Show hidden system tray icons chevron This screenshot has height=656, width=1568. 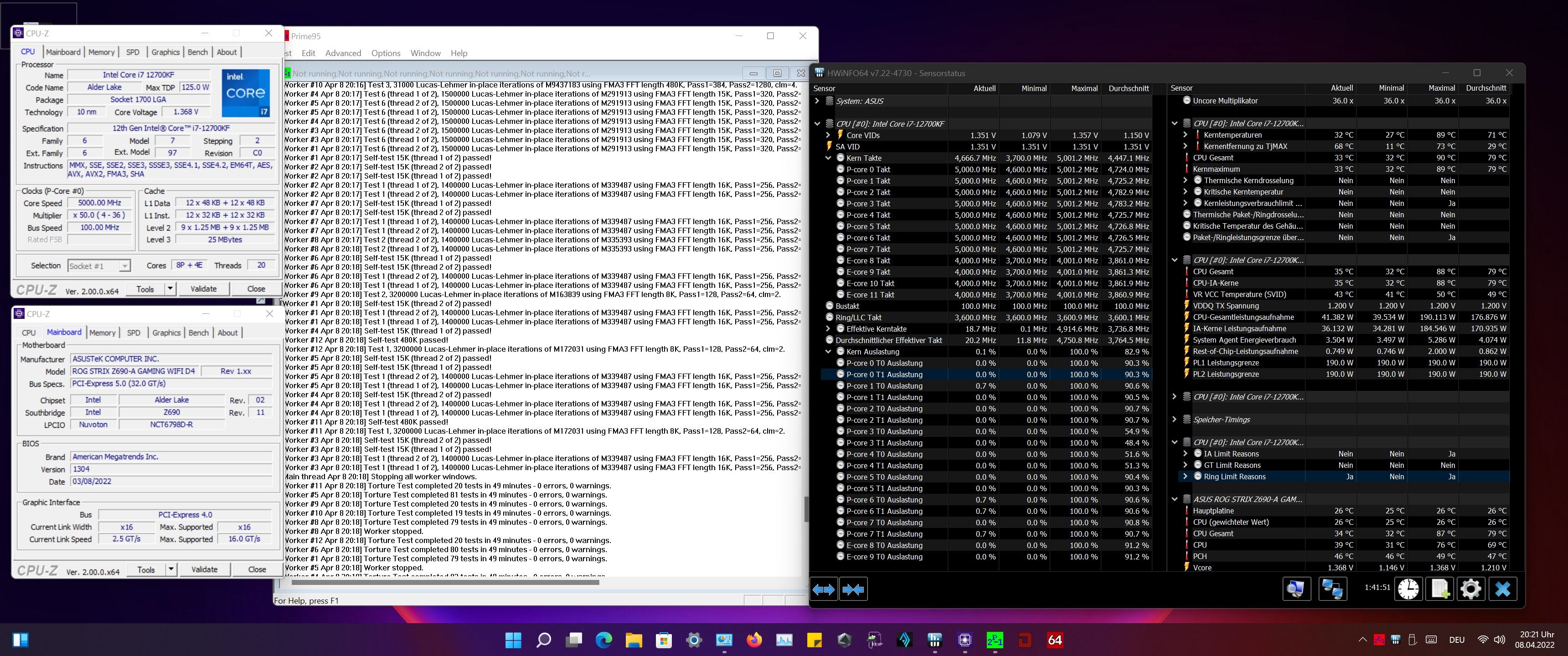[1362, 640]
